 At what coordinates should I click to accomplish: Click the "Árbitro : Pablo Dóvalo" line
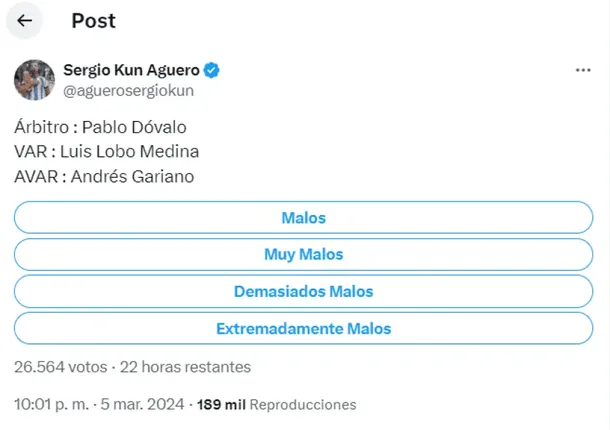click(100, 128)
